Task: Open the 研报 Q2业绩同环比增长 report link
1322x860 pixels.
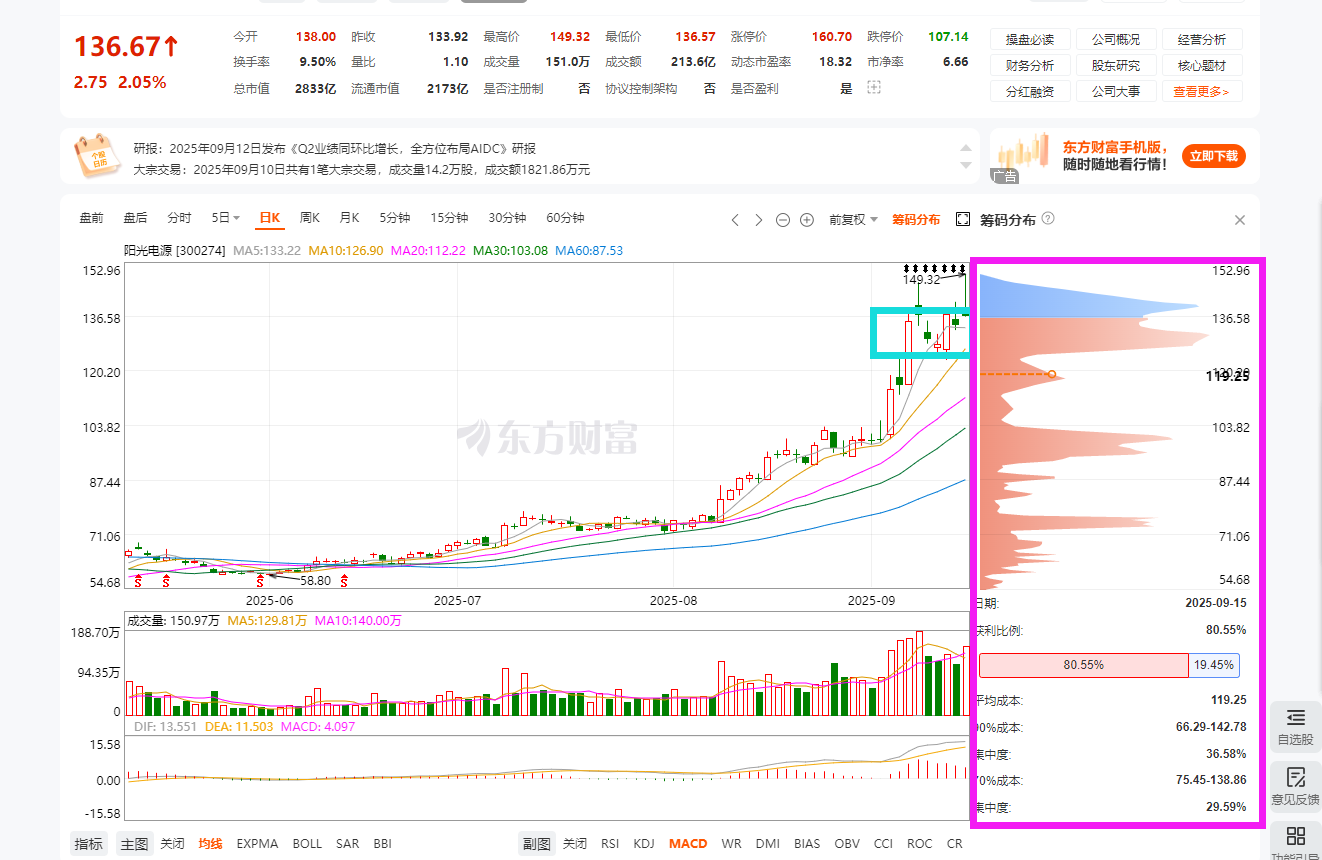Action: point(335,148)
